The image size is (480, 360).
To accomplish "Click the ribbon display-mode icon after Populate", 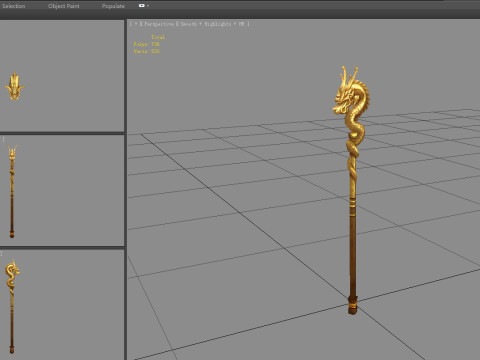I will click(x=142, y=5).
